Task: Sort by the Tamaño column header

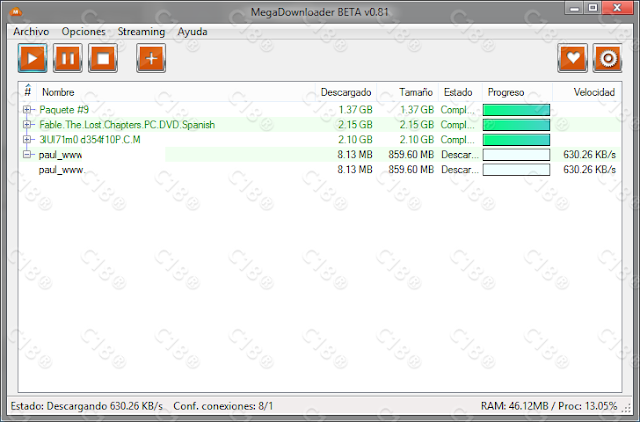Action: [407, 92]
